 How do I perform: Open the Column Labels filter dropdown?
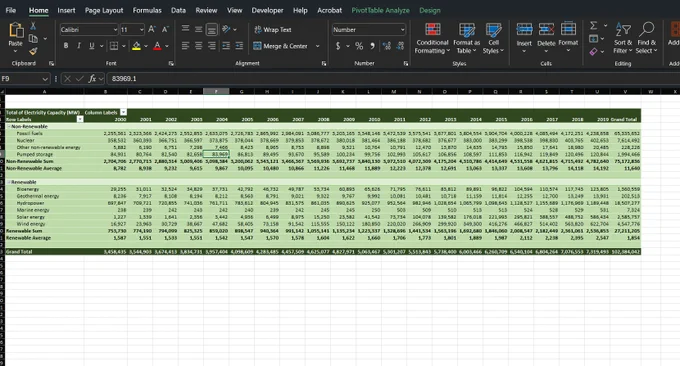click(x=123, y=112)
